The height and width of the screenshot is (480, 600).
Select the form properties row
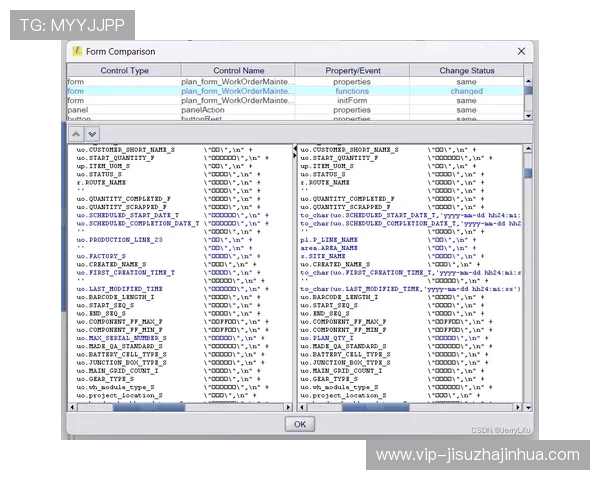(298, 82)
